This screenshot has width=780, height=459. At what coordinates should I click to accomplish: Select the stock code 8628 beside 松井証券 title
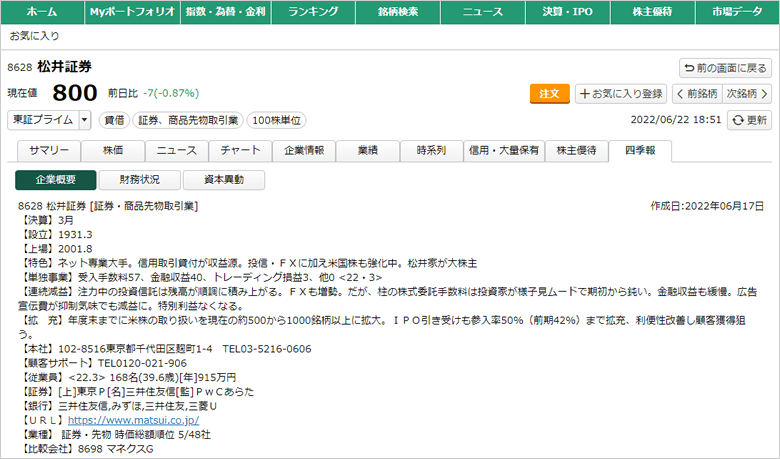click(20, 67)
